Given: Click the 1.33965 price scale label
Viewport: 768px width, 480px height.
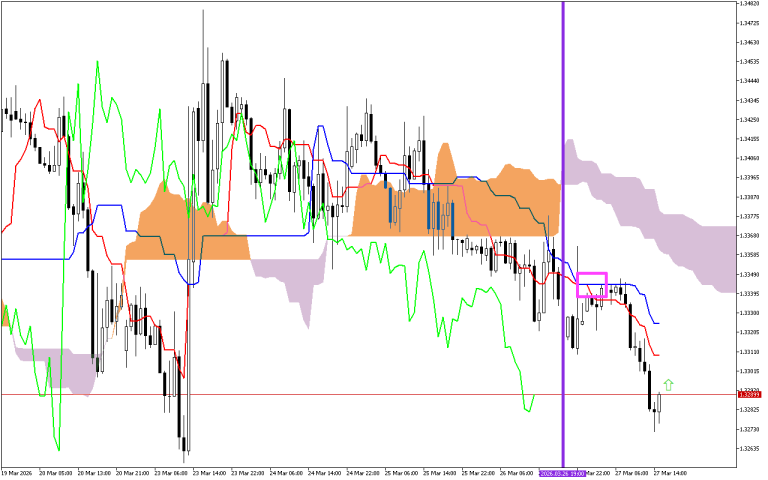Looking at the screenshot, I should (749, 178).
